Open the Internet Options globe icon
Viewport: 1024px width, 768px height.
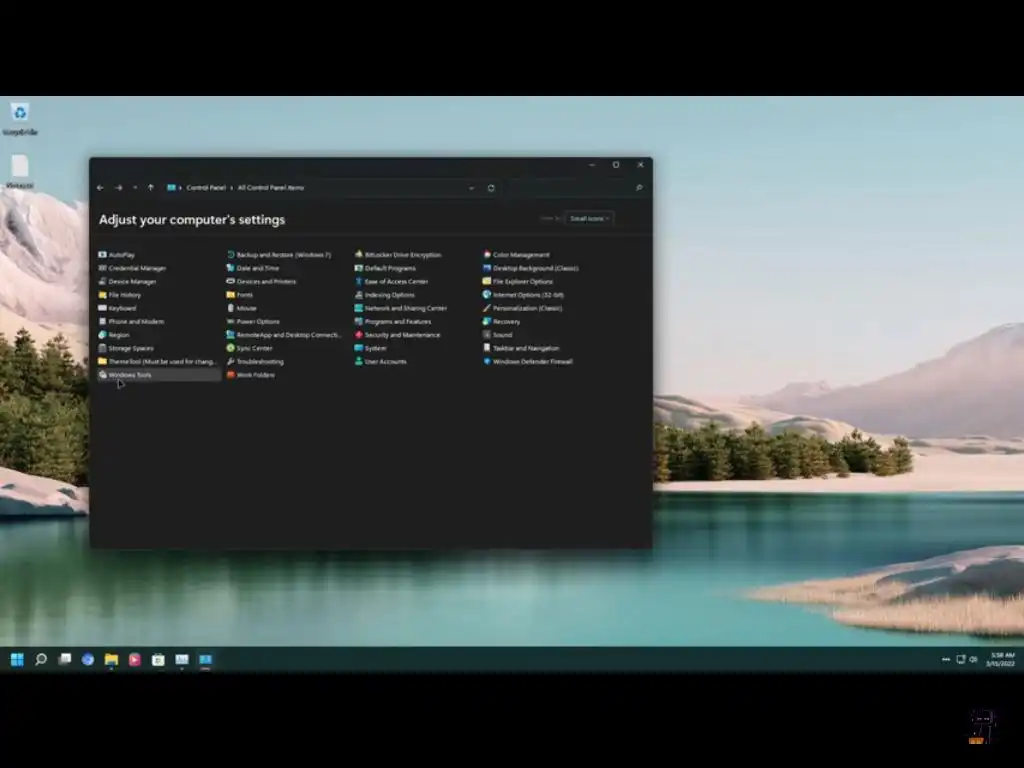pyautogui.click(x=487, y=295)
